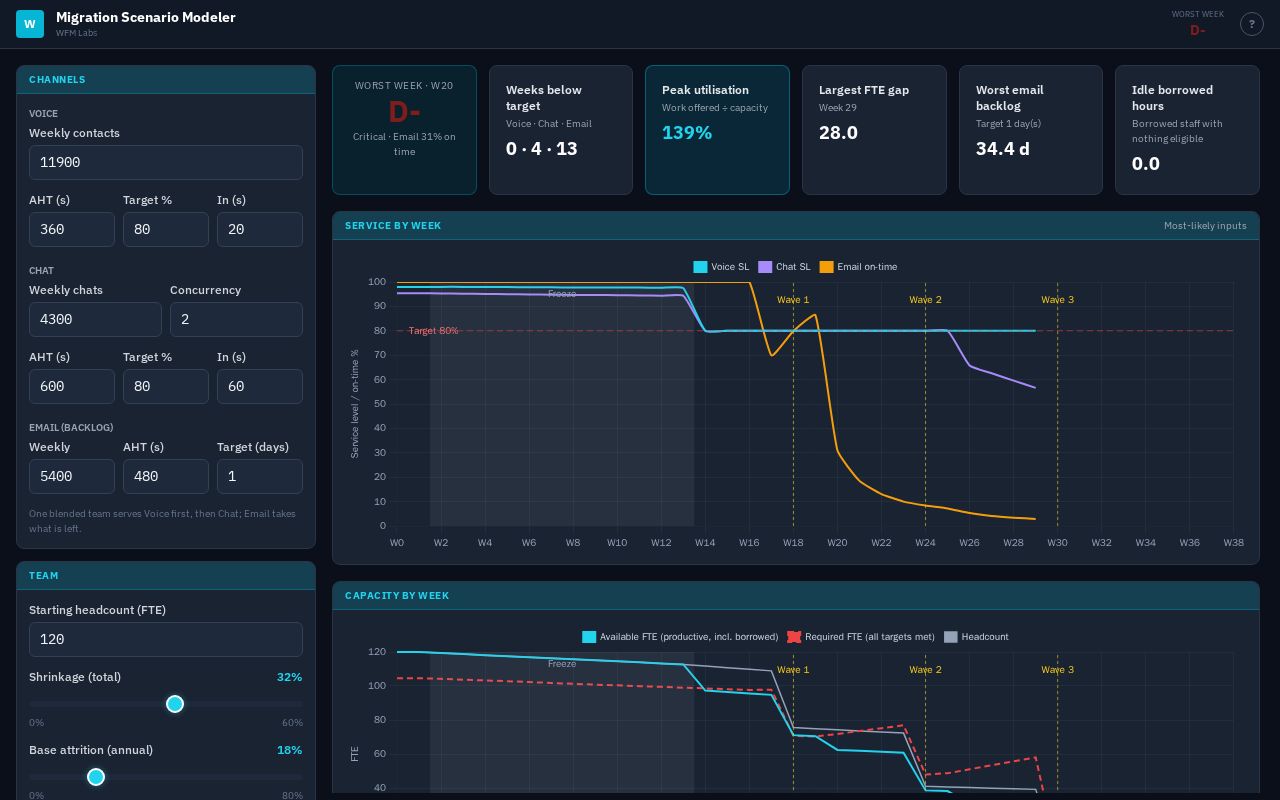Image resolution: width=1280 pixels, height=800 pixels.
Task: Click the Wave 1 marker in service chart
Action: pos(793,300)
